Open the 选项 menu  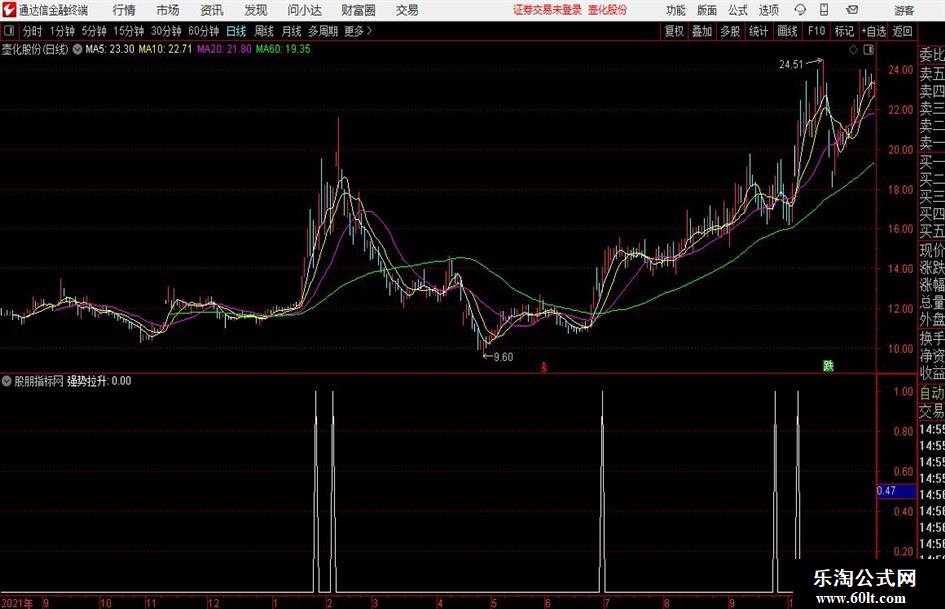pyautogui.click(x=768, y=10)
